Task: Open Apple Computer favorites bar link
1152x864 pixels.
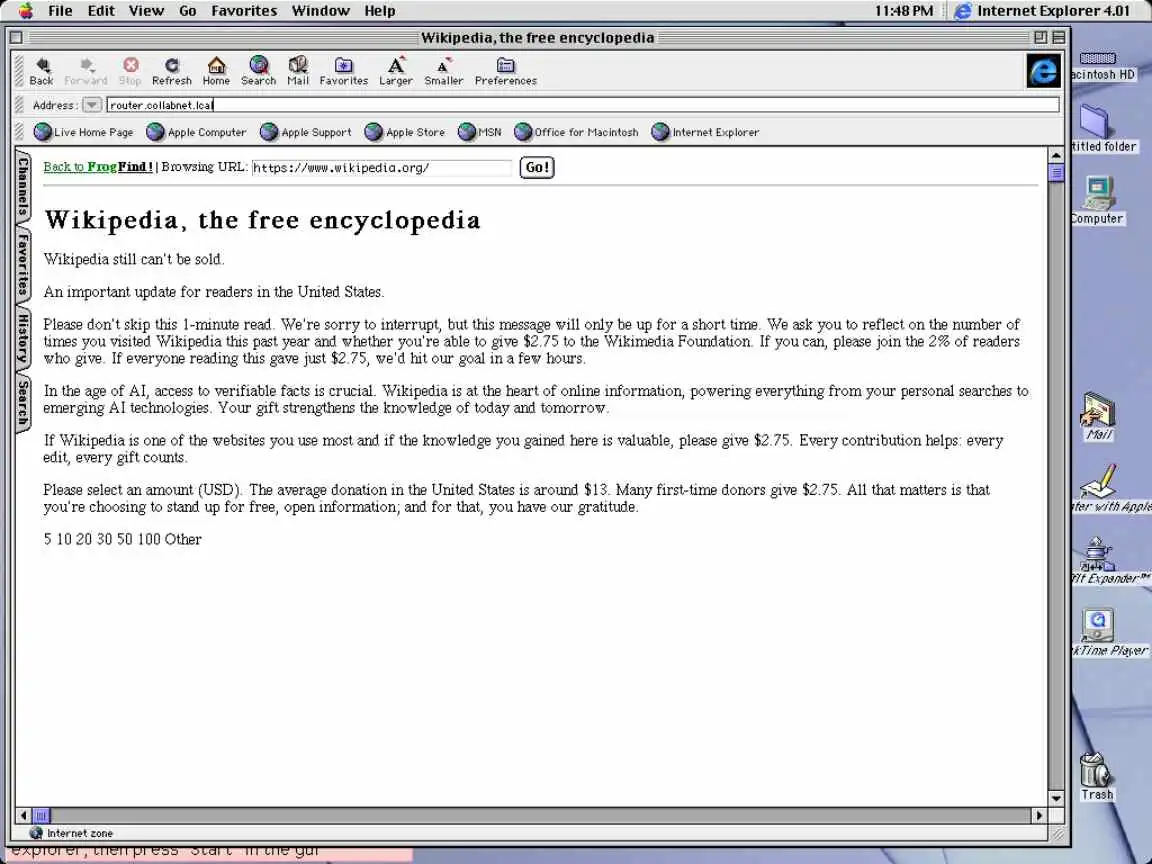Action: pyautogui.click(x=196, y=132)
